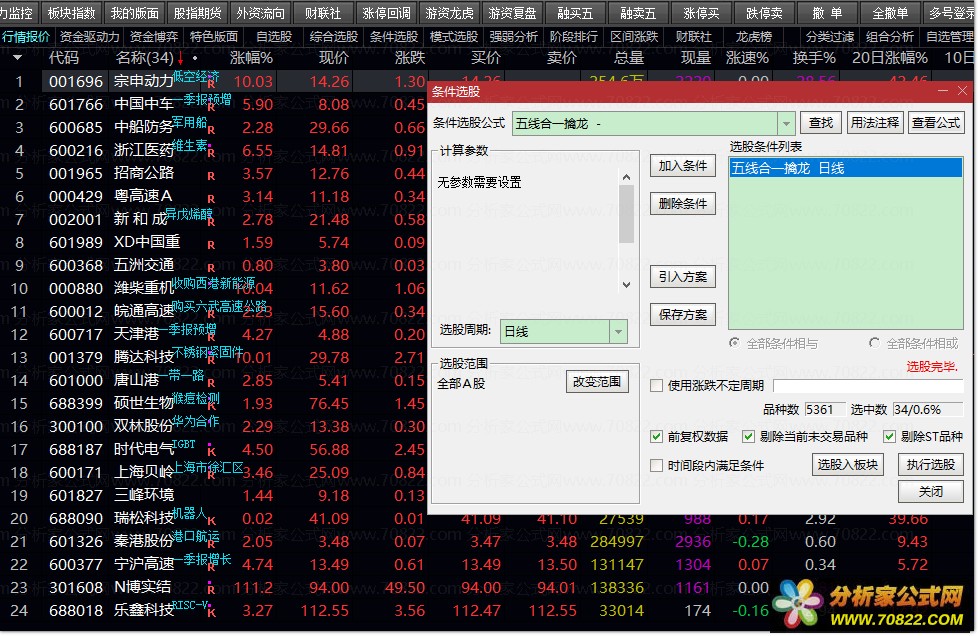Click the 保存方案 button

click(x=682, y=314)
